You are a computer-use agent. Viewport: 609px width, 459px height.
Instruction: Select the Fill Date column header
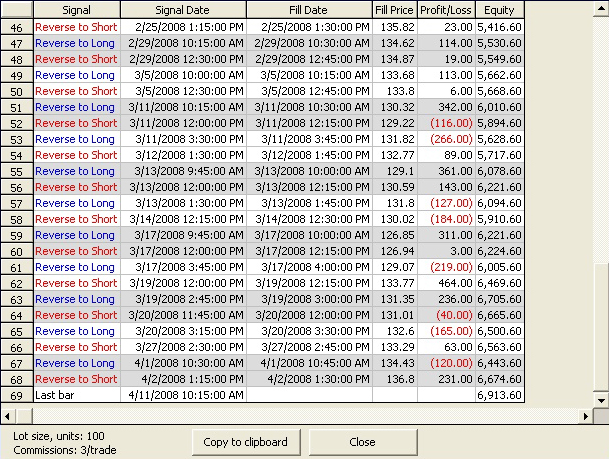tap(309, 10)
